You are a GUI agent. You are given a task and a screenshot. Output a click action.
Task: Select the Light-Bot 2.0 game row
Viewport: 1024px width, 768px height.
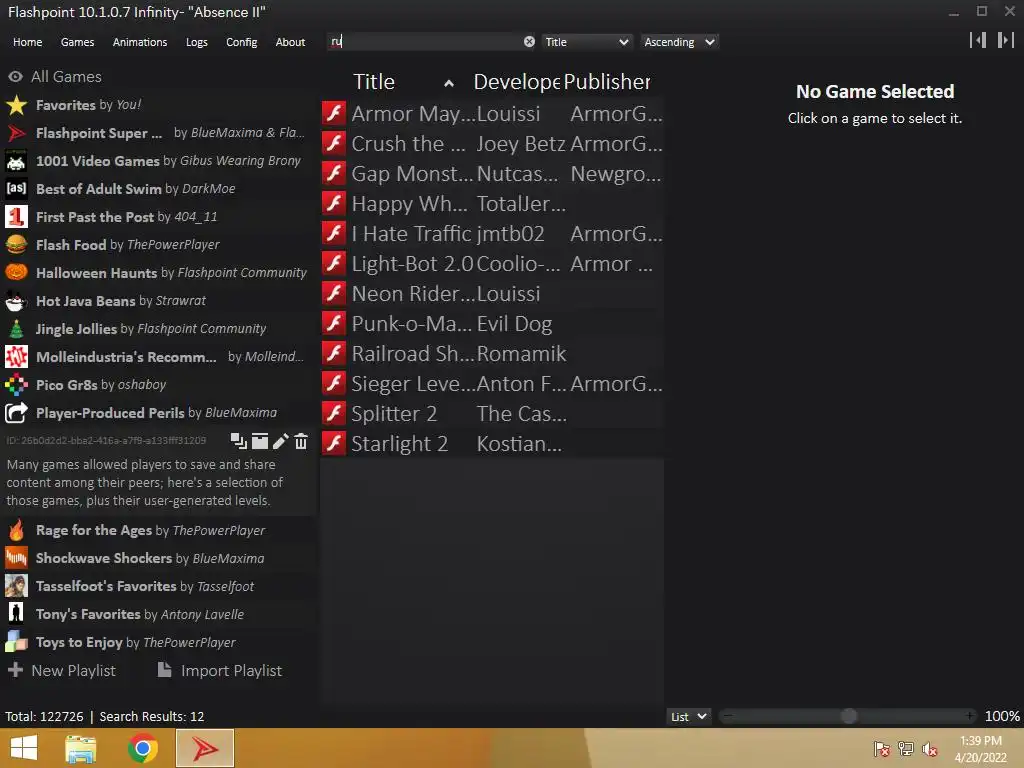pyautogui.click(x=492, y=263)
